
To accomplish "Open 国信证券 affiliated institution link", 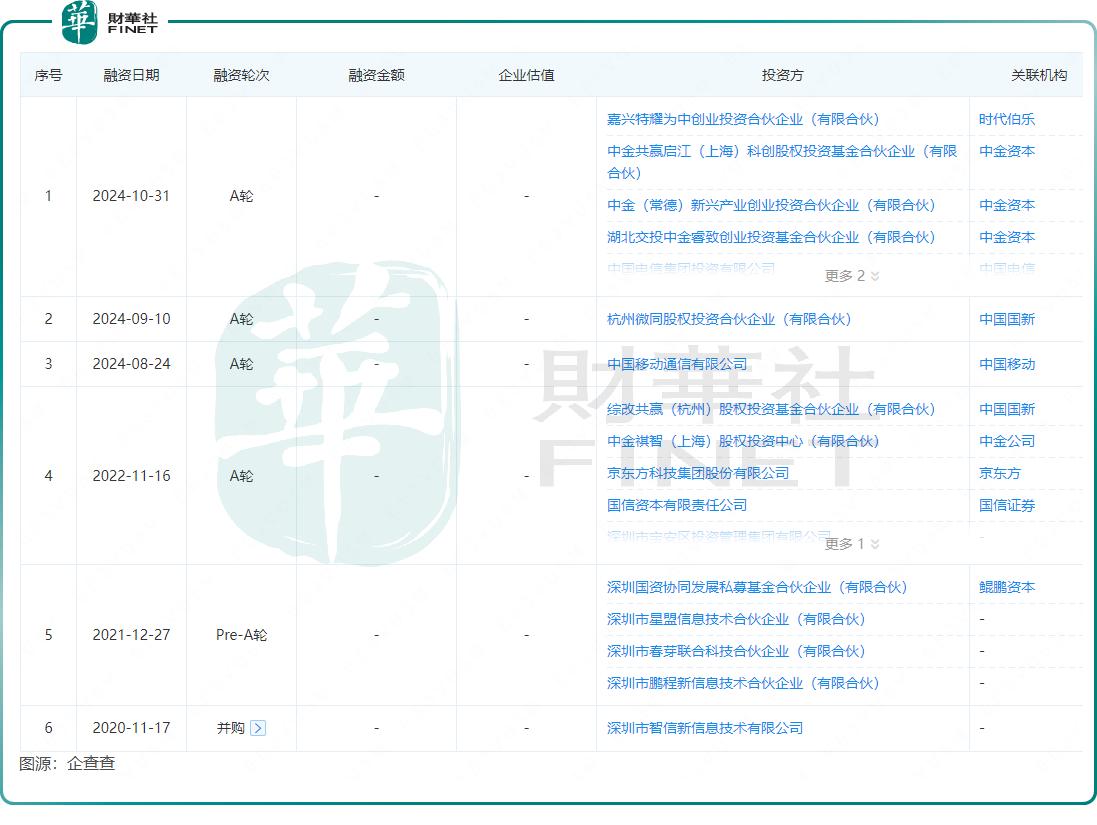I will point(1007,505).
